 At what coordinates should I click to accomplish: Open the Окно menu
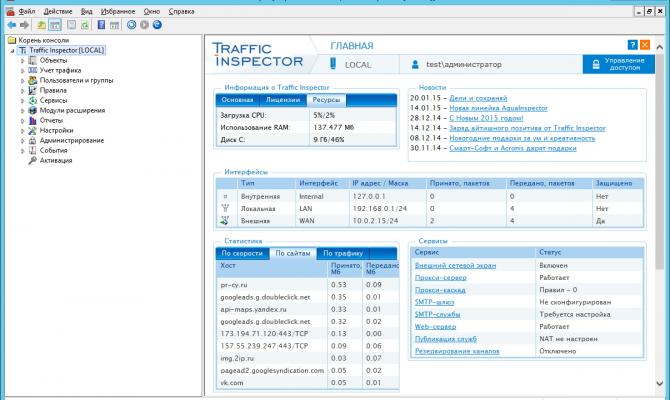pyautogui.click(x=152, y=12)
